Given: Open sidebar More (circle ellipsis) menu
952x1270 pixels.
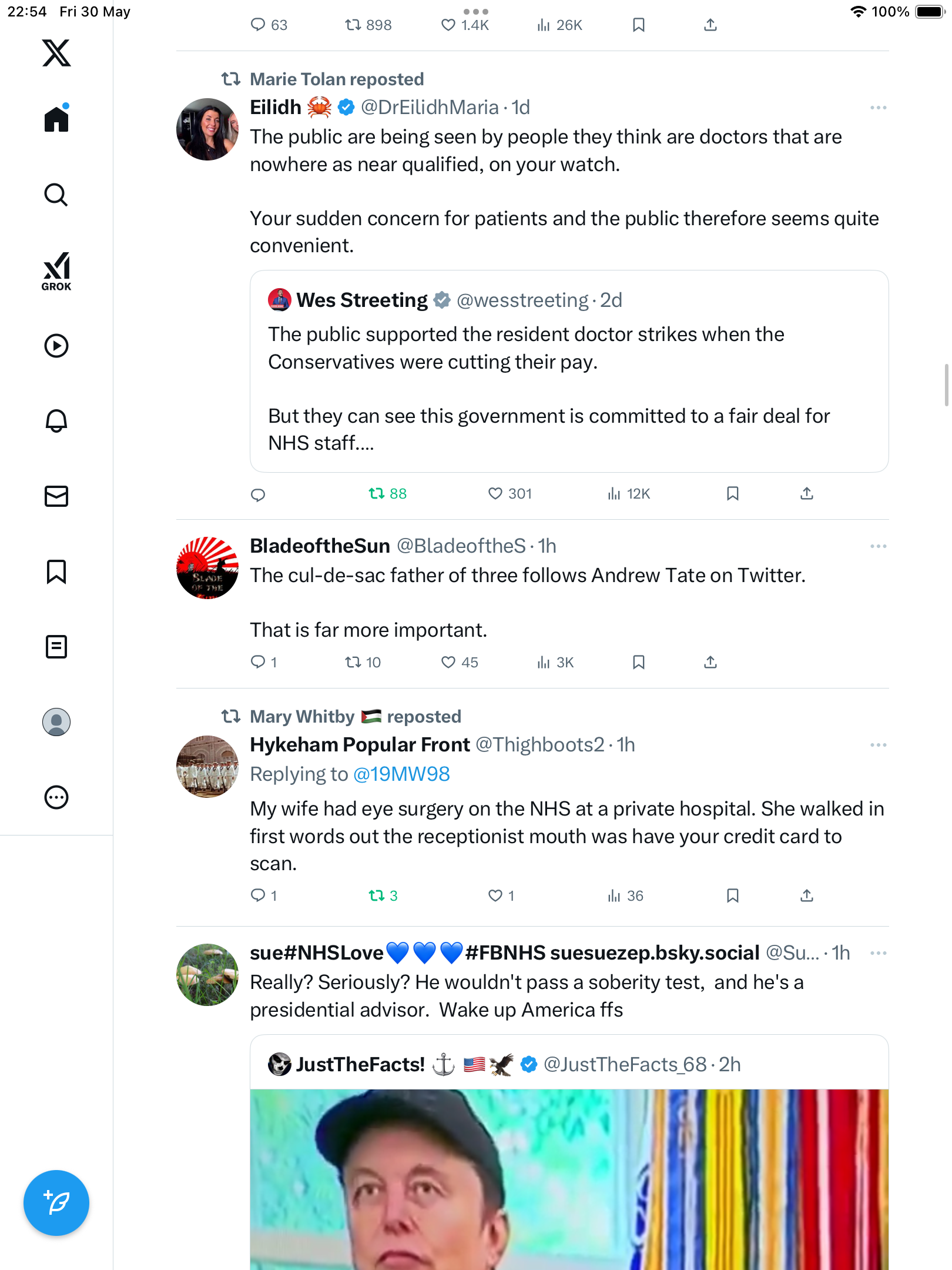Looking at the screenshot, I should 56,797.
